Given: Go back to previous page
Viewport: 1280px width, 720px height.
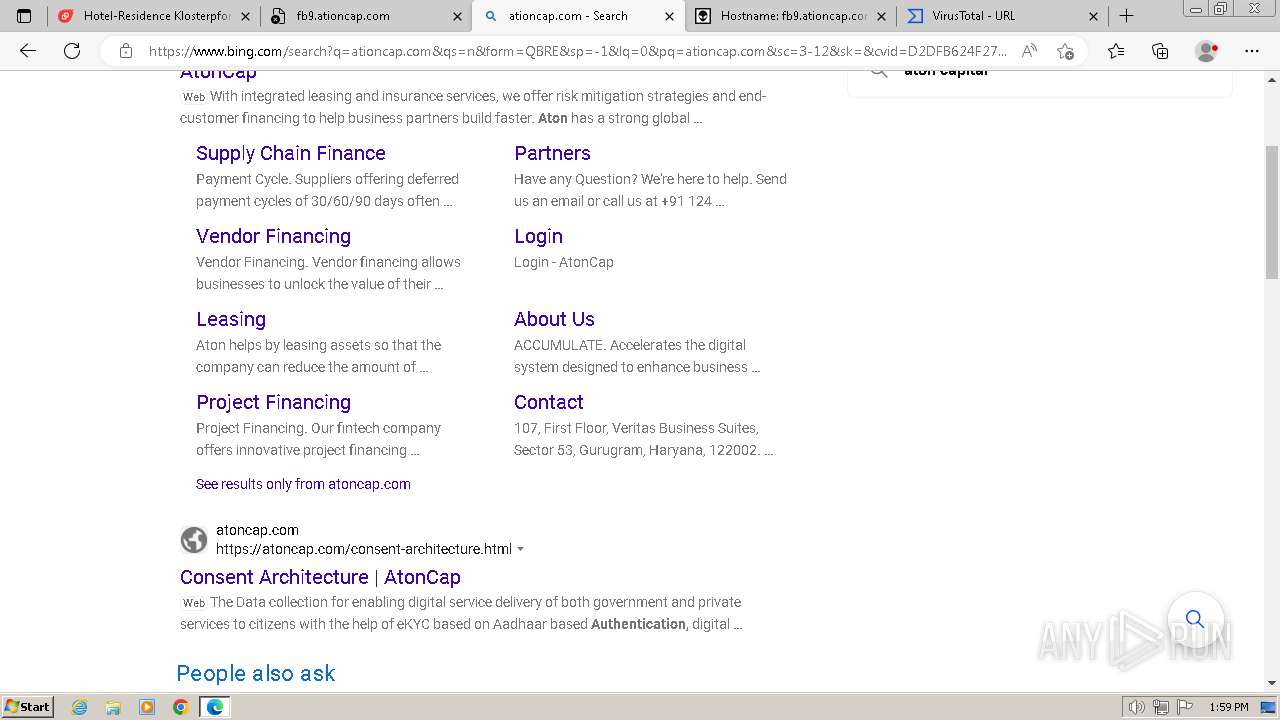Looking at the screenshot, I should (x=28, y=51).
